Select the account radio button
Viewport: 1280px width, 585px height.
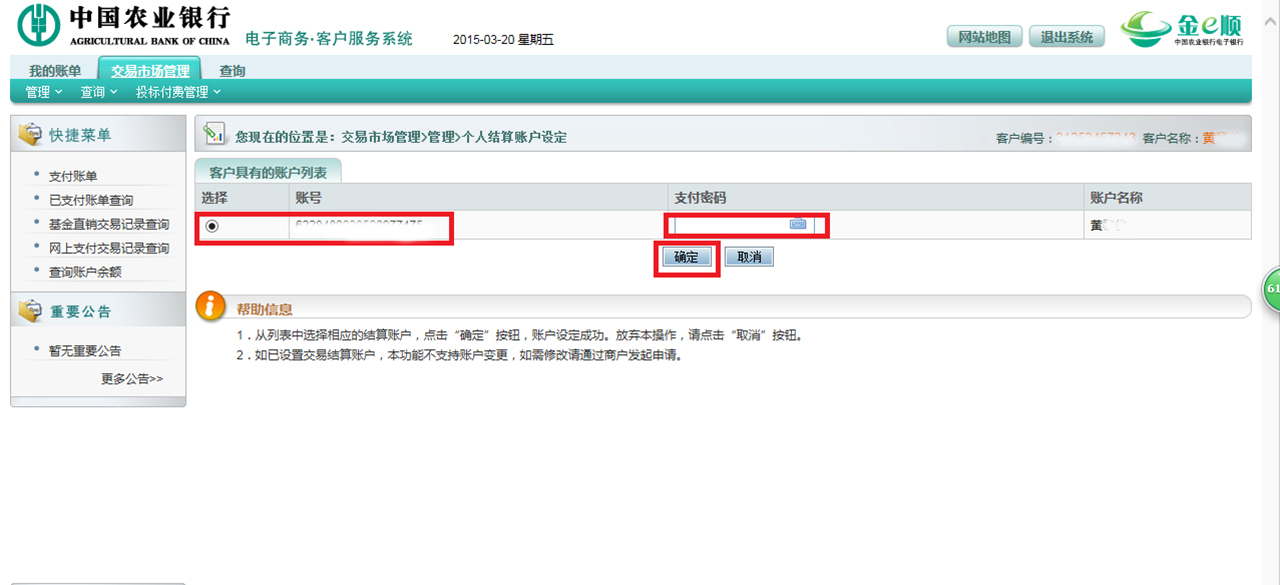click(212, 227)
